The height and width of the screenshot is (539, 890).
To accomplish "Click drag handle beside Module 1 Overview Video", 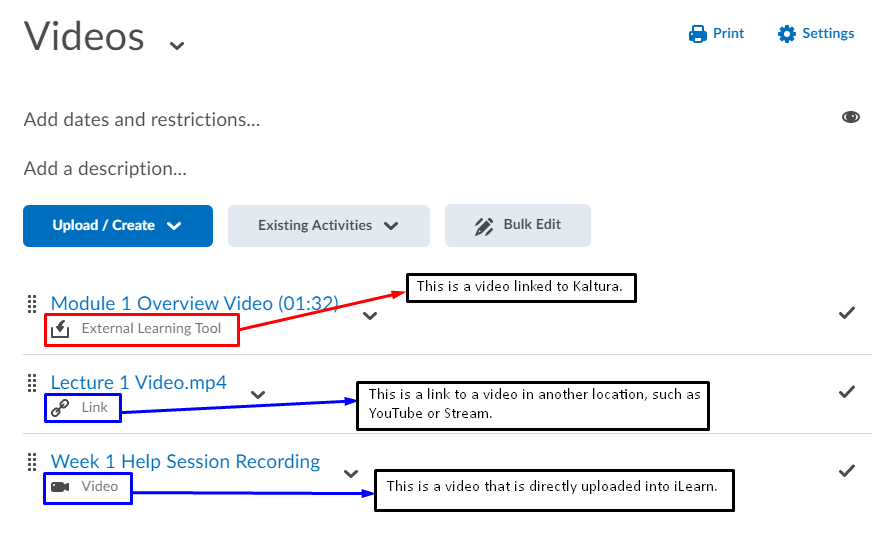I will click(x=31, y=303).
